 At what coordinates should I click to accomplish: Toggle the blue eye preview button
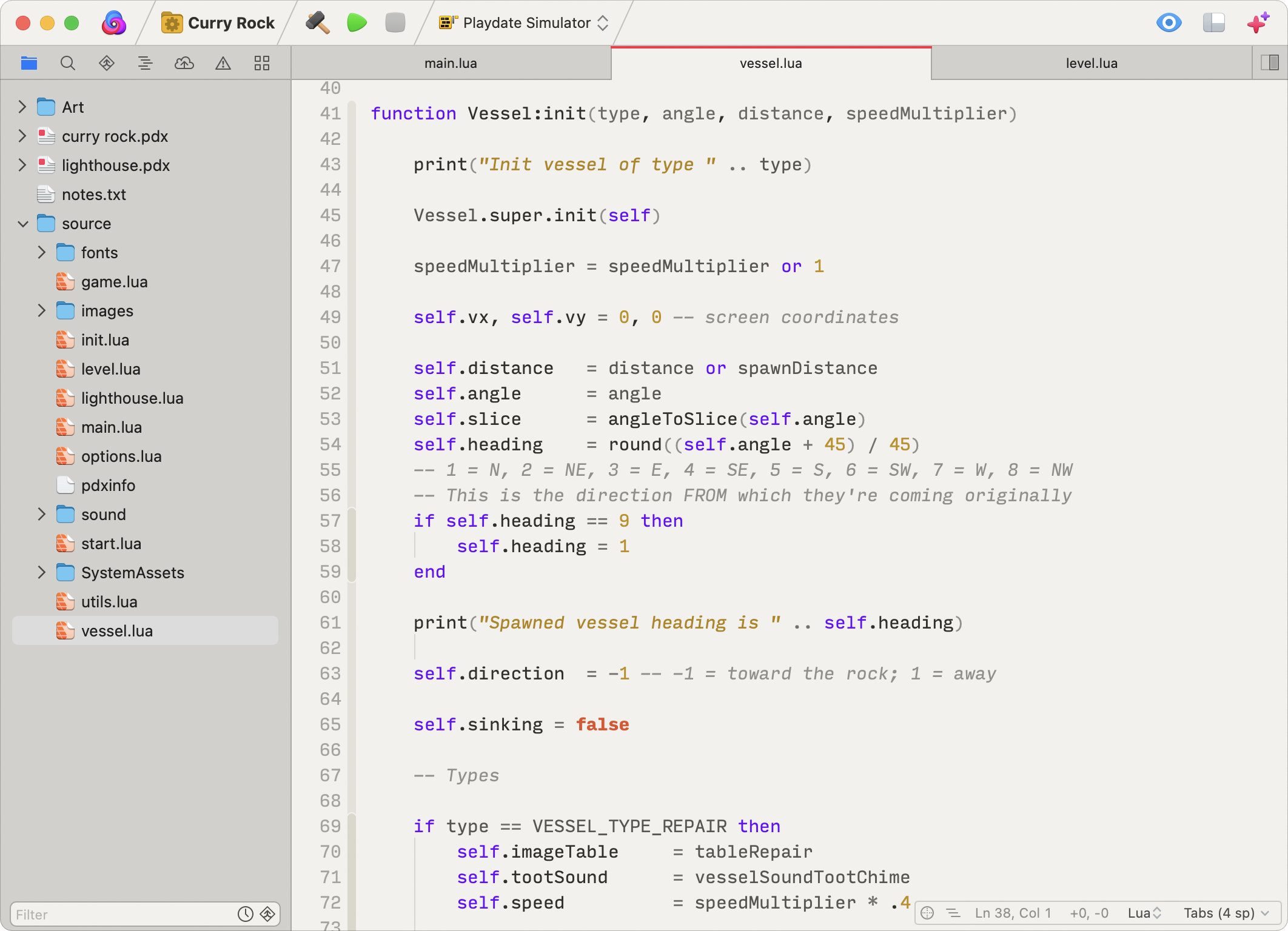tap(1169, 23)
